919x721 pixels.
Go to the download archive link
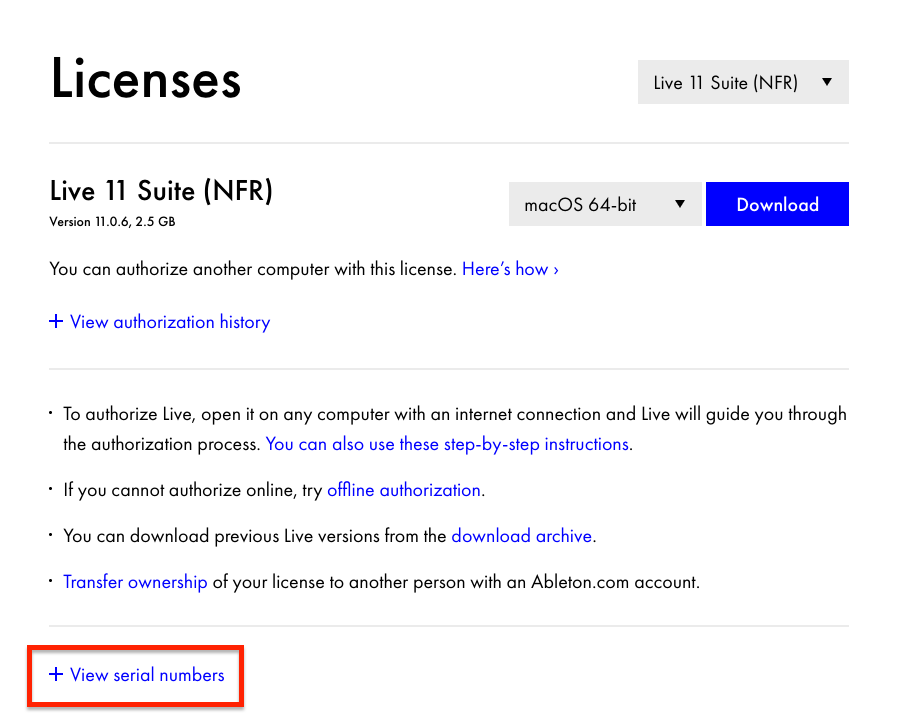(x=521, y=536)
